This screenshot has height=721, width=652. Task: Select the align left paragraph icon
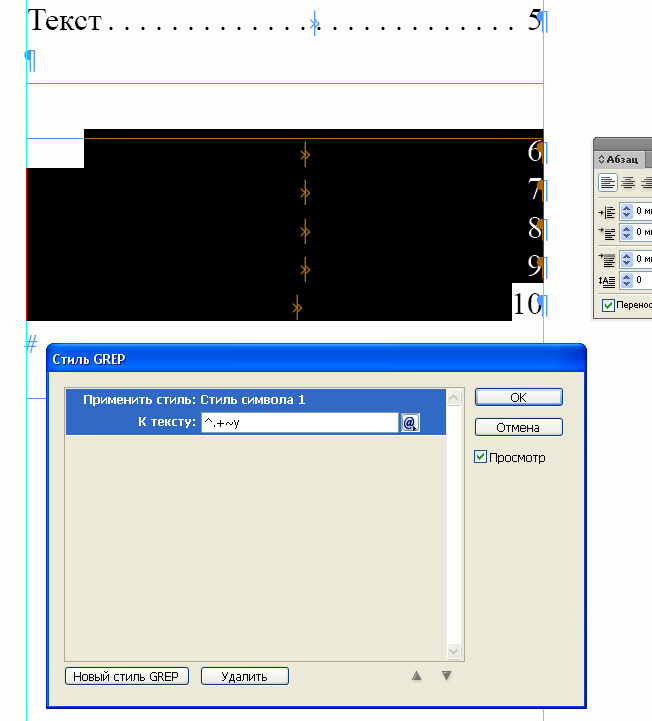click(607, 183)
